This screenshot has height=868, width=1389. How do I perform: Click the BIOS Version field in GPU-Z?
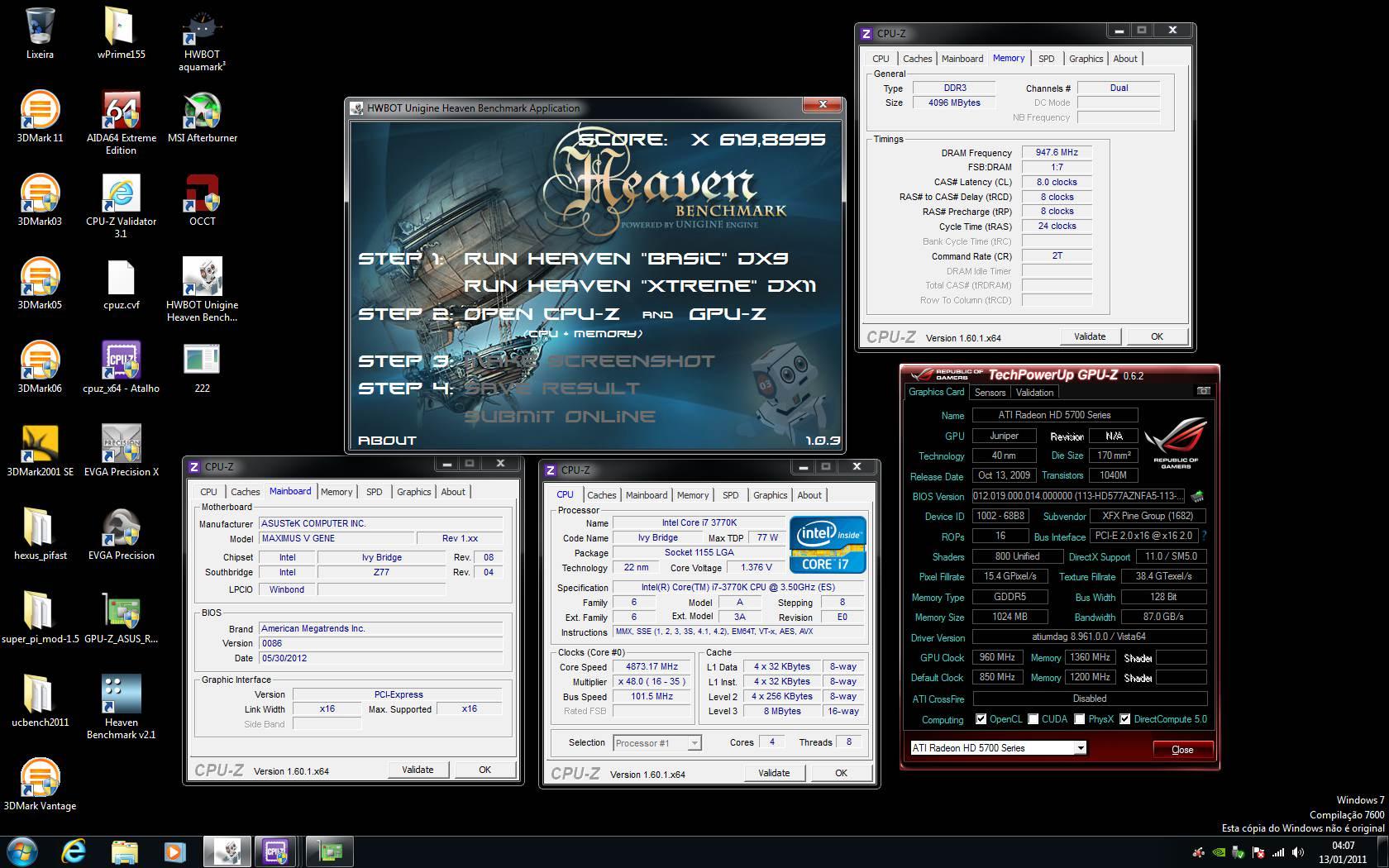click(x=1078, y=496)
